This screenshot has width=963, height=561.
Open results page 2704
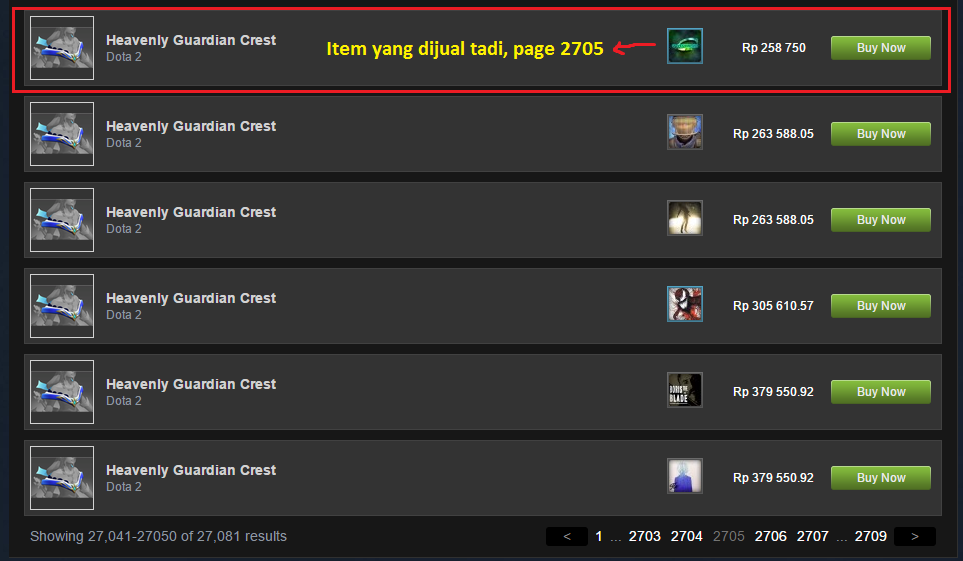[x=686, y=536]
